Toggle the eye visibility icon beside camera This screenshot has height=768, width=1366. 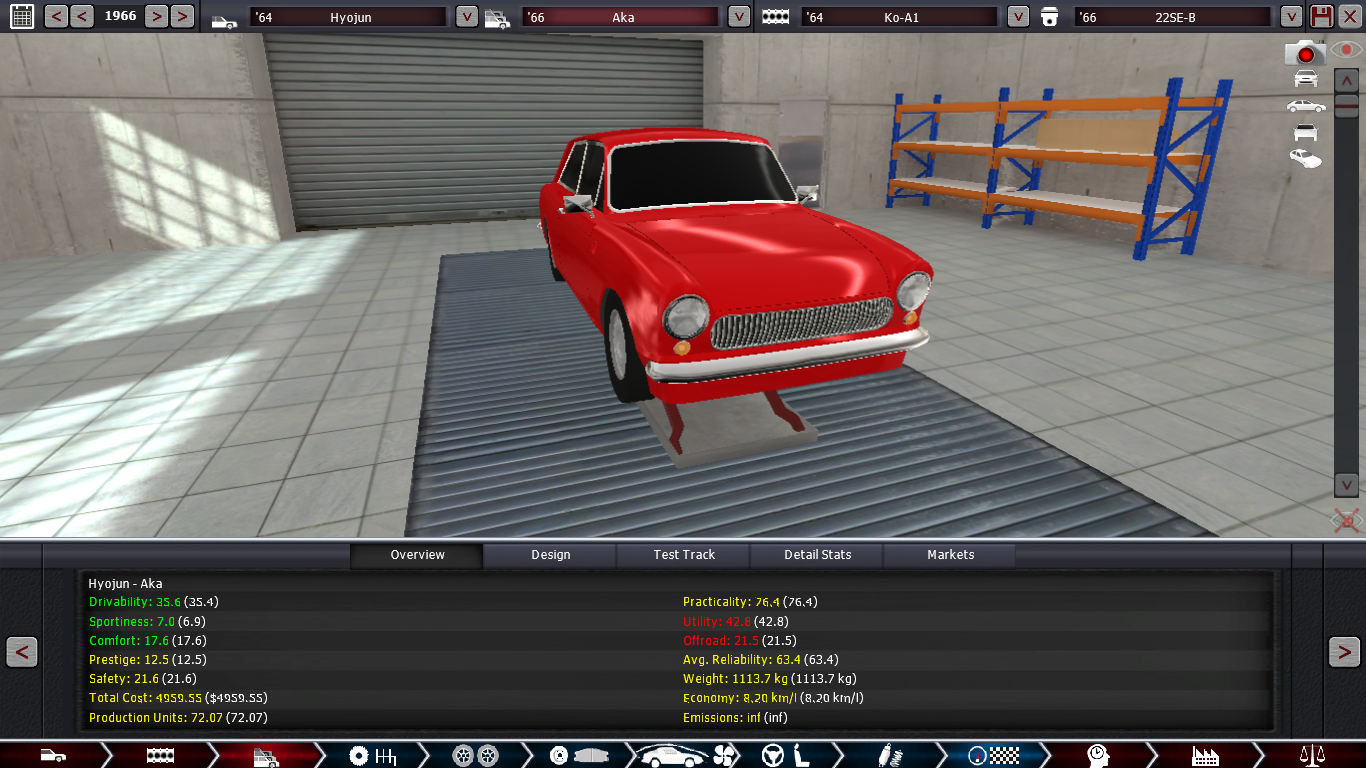click(1346, 50)
